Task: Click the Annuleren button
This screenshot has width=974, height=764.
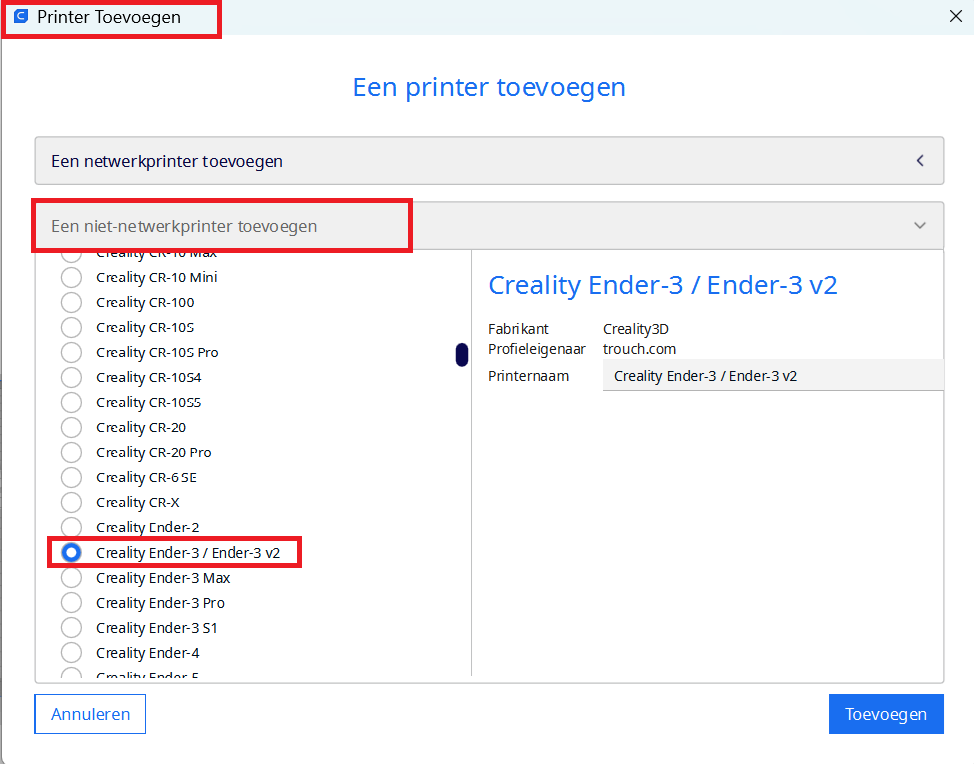Action: (90, 714)
